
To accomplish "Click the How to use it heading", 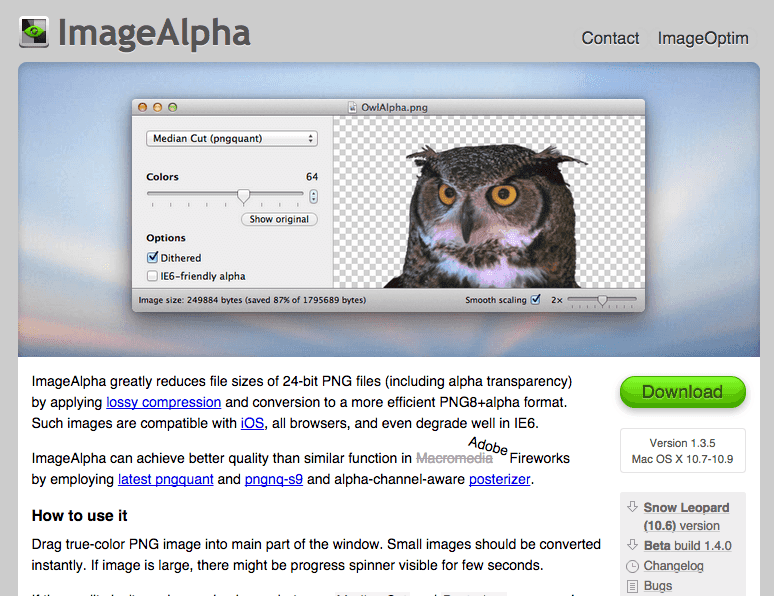I will [x=79, y=516].
